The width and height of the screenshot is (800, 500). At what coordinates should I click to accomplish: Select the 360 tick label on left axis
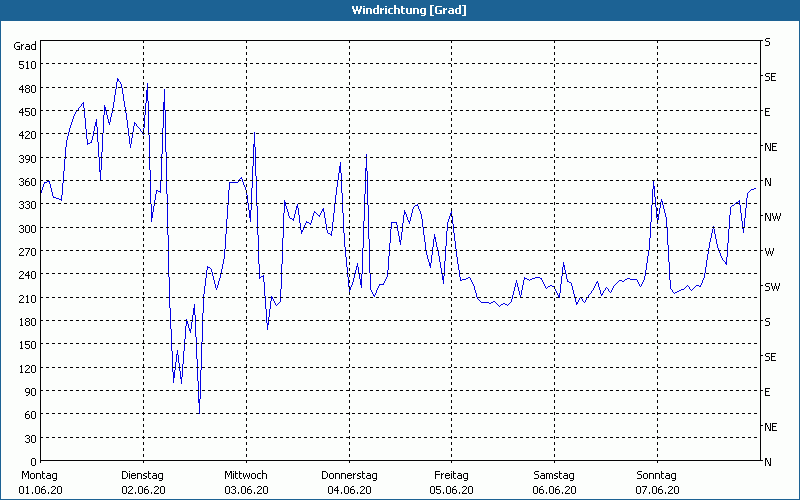tap(26, 182)
